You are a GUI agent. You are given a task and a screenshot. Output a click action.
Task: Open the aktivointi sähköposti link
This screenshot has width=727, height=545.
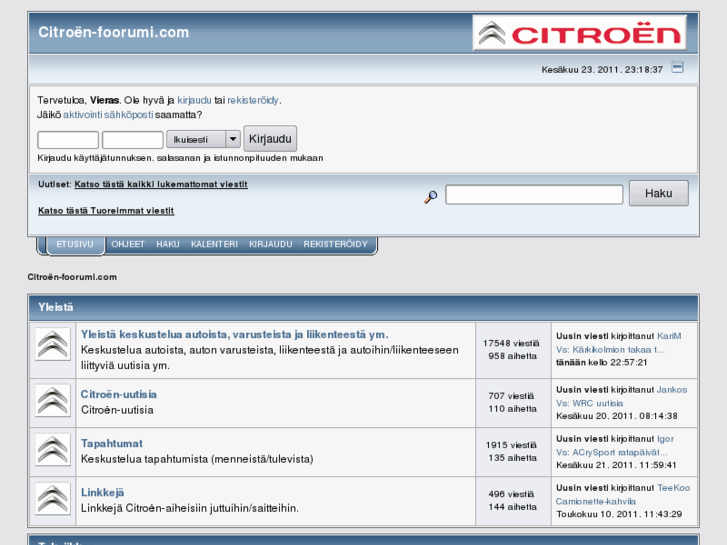[108, 115]
